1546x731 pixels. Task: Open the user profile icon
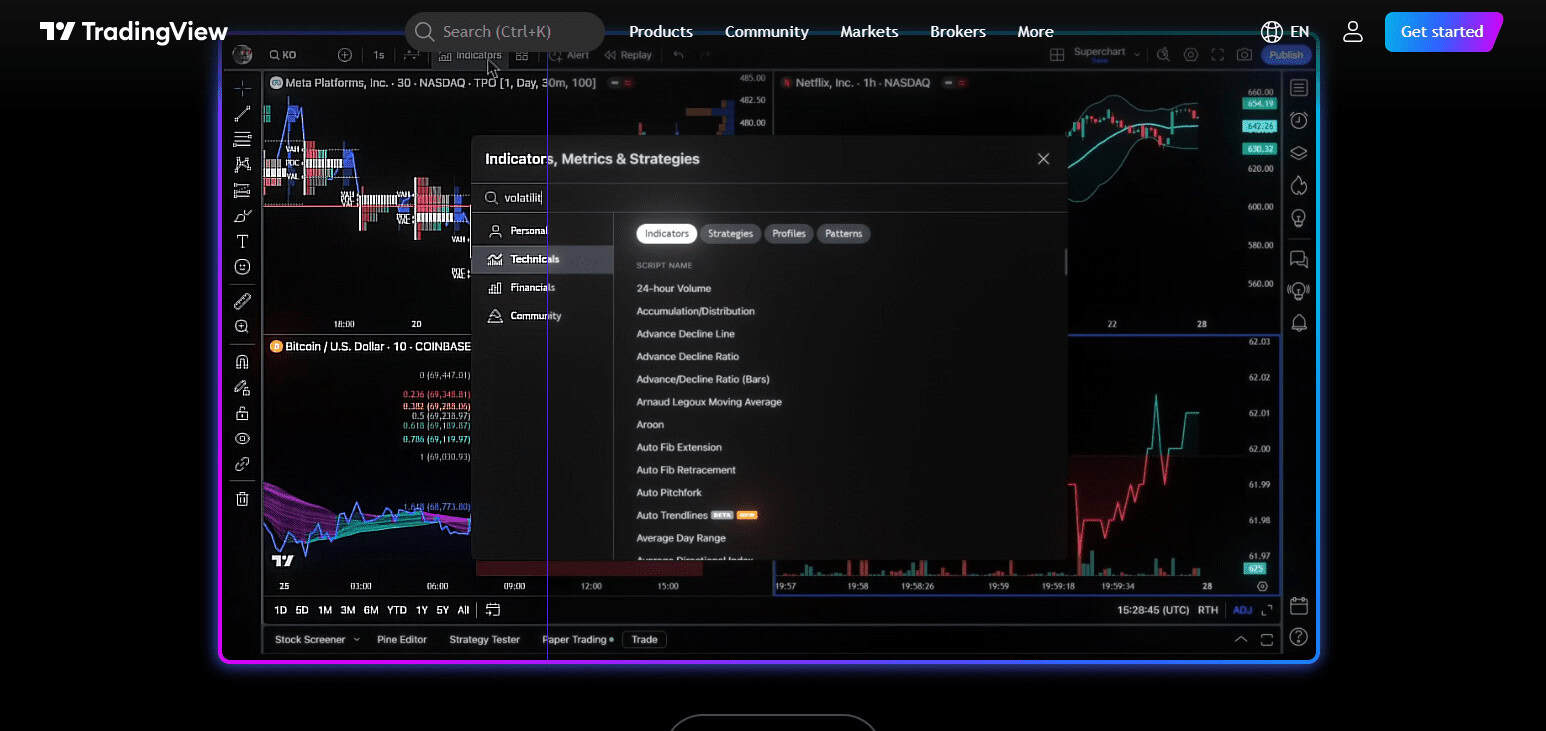click(x=1353, y=32)
